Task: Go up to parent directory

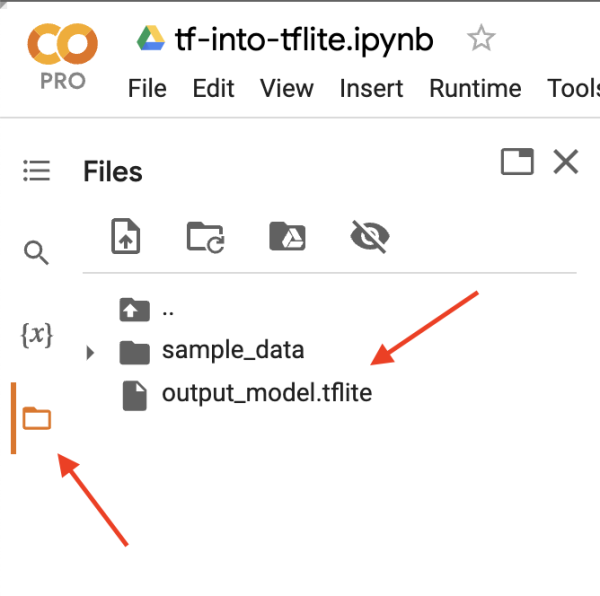Action: coord(134,310)
